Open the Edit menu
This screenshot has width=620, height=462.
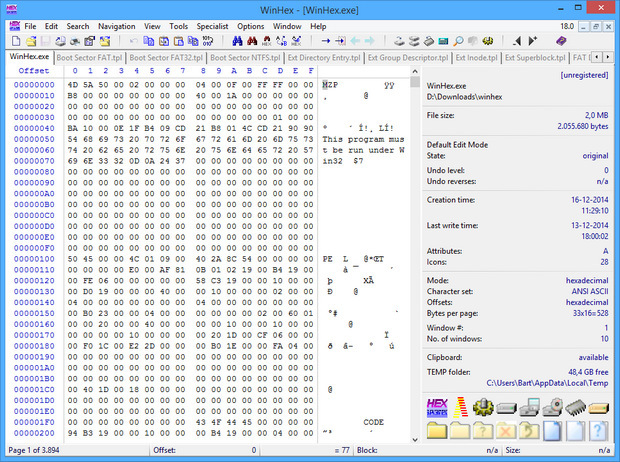pyautogui.click(x=51, y=26)
